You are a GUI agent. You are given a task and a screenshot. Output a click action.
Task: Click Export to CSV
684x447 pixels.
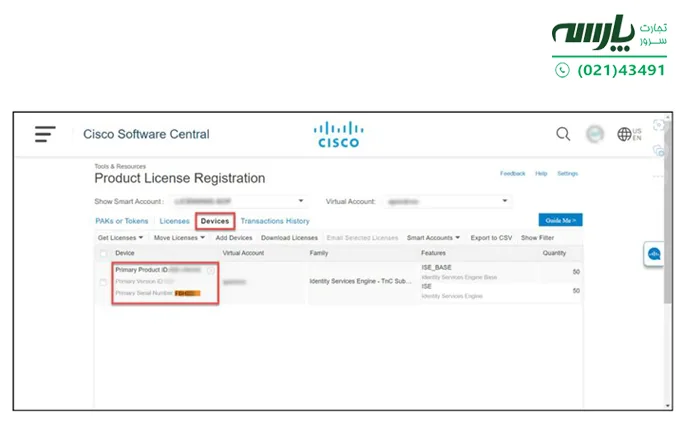coord(491,238)
